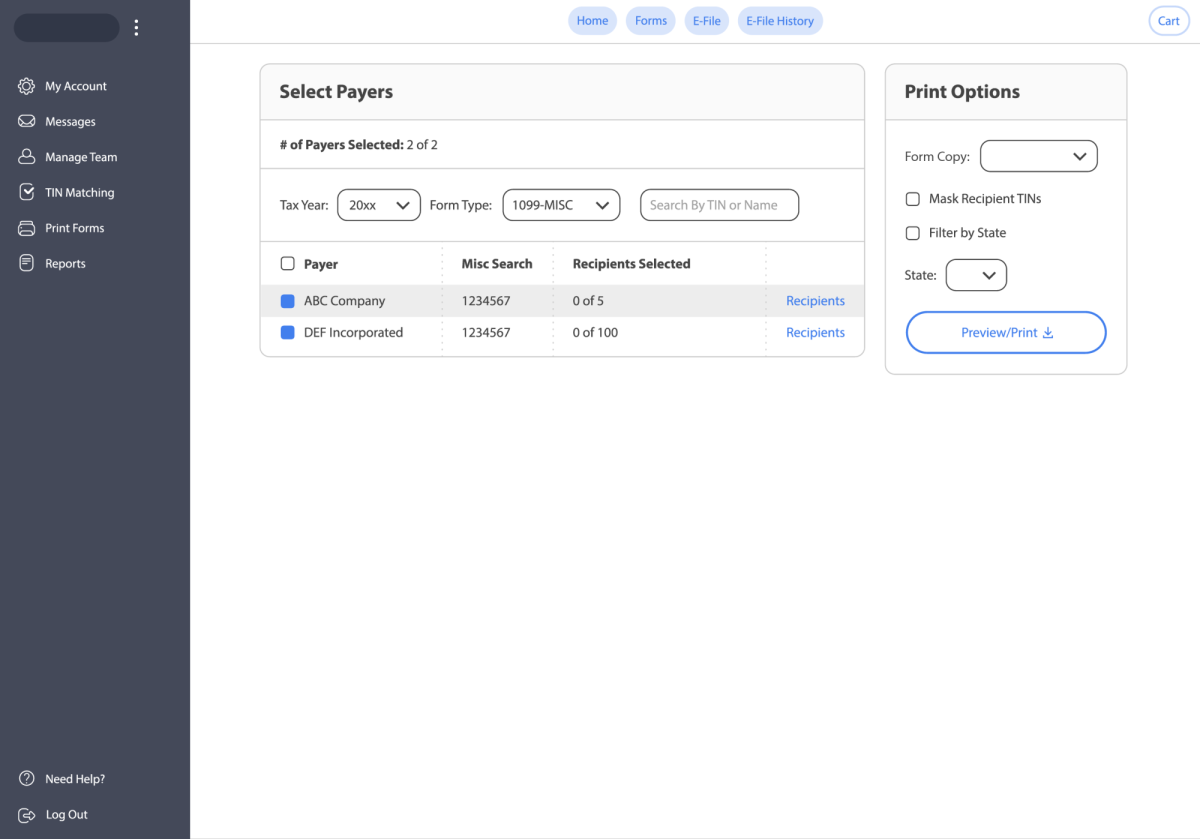
Task: Click the Manage Team person icon
Action: point(27,157)
